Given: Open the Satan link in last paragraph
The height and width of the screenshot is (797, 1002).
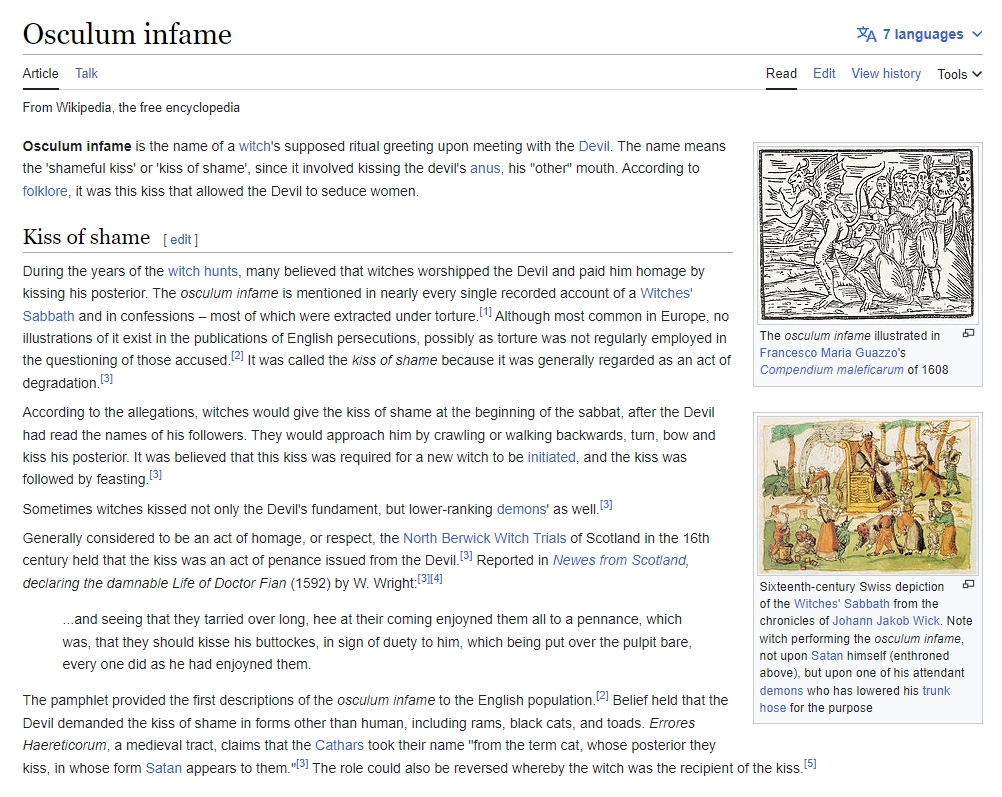Looking at the screenshot, I should click(164, 768).
